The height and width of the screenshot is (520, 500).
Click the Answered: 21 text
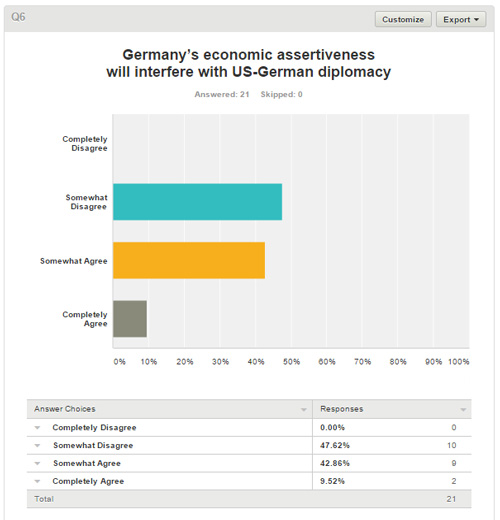click(x=222, y=94)
